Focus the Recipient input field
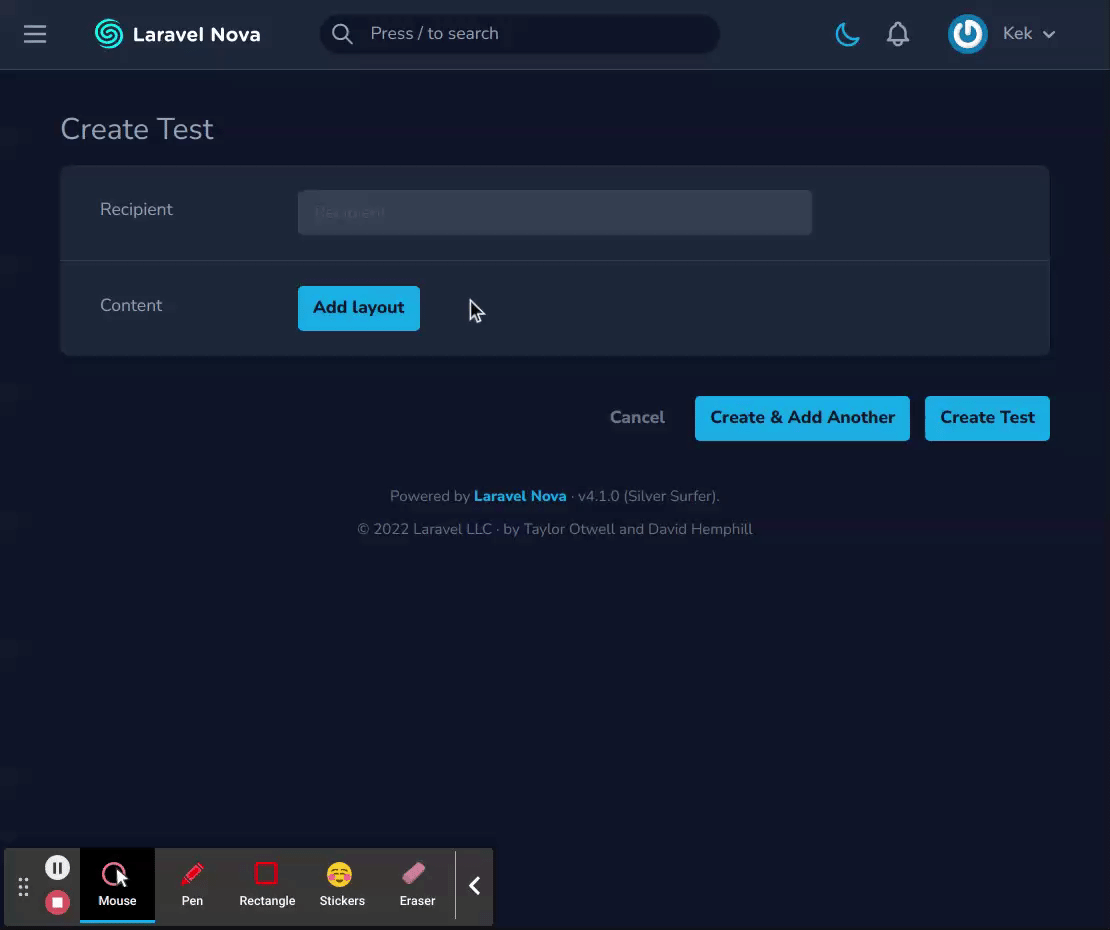The image size is (1110, 930). click(554, 212)
